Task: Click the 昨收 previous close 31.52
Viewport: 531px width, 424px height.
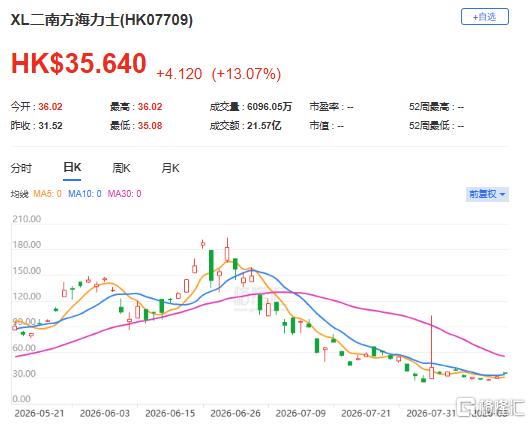Action: click(x=50, y=126)
